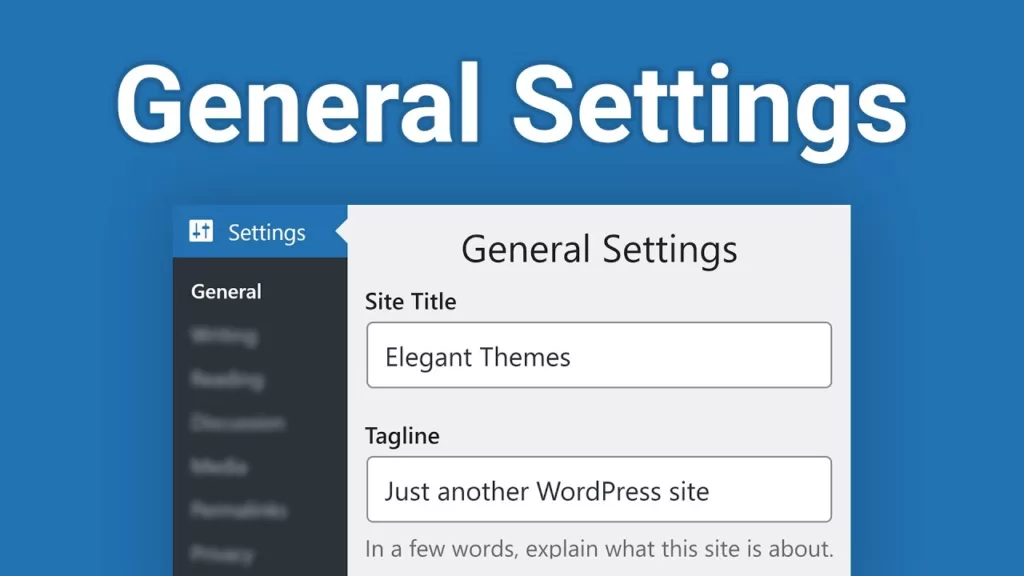Open the blurred Media settings submenu item
Screen dimensions: 1024x576
(219, 466)
